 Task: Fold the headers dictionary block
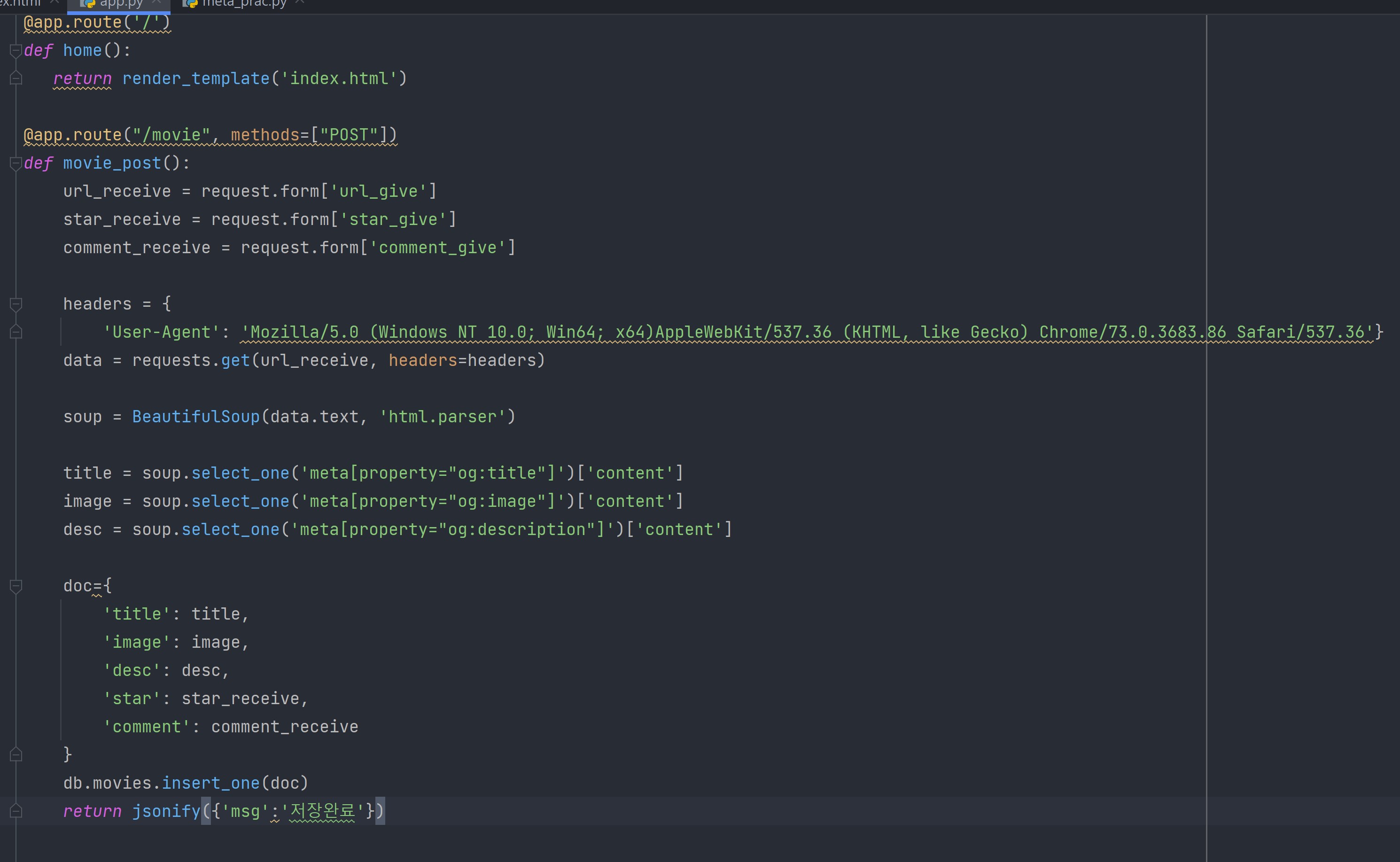pyautogui.click(x=16, y=304)
